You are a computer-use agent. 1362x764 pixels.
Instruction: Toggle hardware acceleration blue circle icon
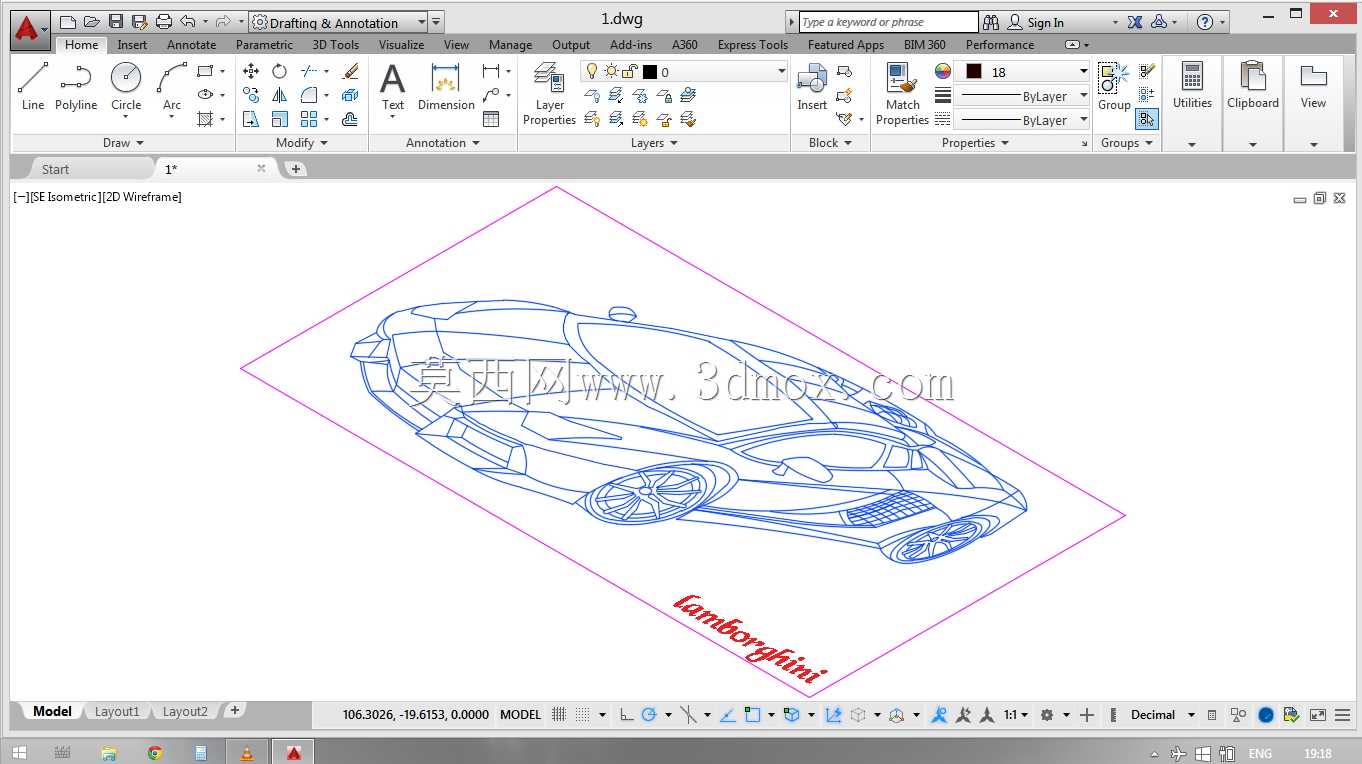pyautogui.click(x=1266, y=714)
